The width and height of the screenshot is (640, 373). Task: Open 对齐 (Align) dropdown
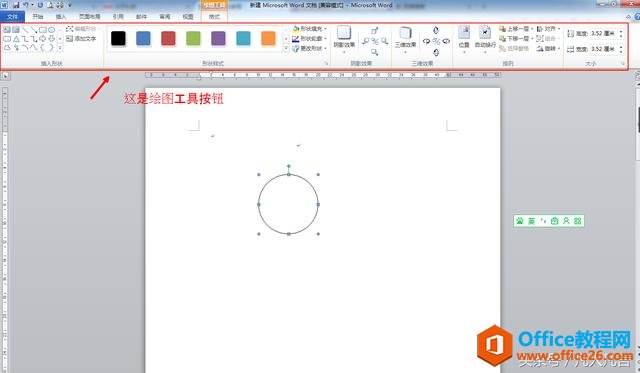point(548,29)
